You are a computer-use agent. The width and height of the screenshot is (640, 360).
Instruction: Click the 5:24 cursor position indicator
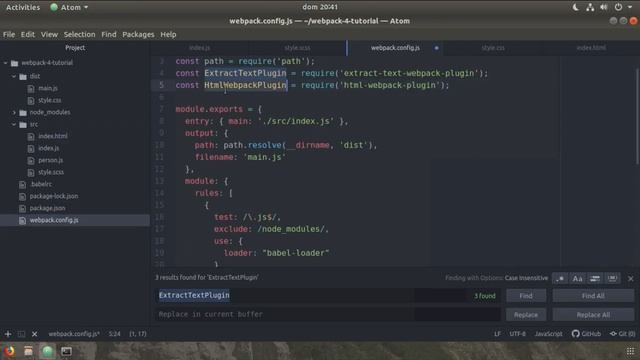coord(114,334)
